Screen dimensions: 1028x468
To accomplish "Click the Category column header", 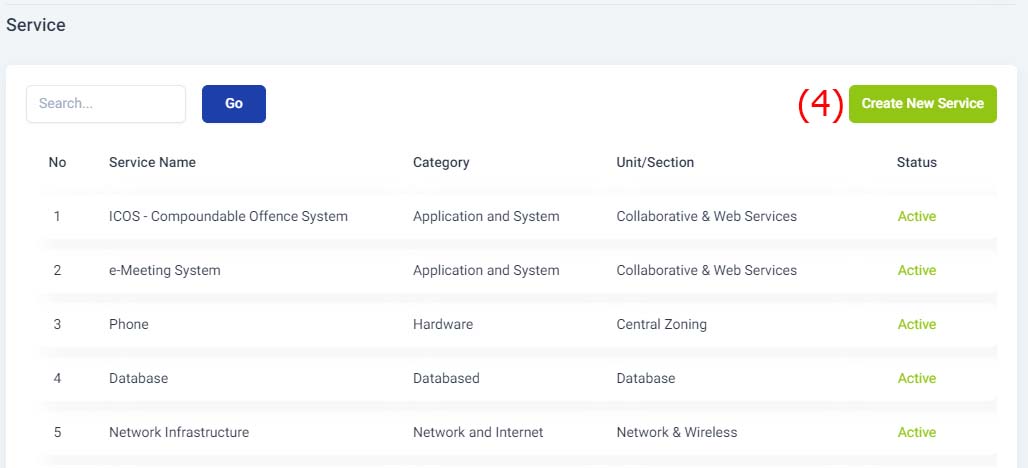I will click(441, 162).
